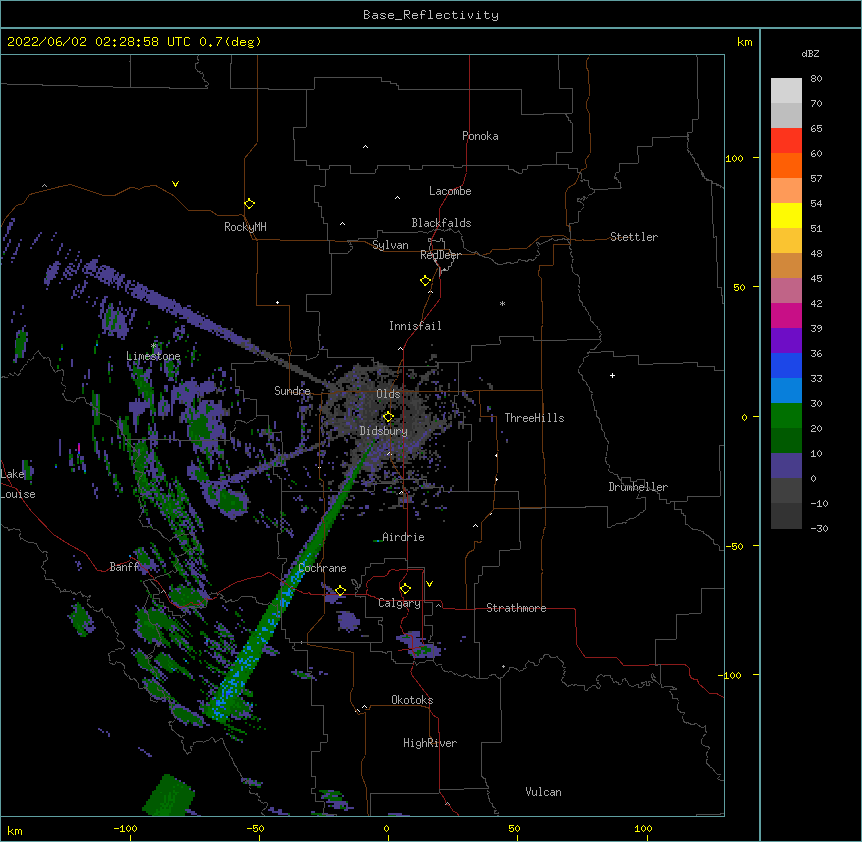Click the Vulcan label
Viewport: 862px width, 842px height.
(x=543, y=792)
